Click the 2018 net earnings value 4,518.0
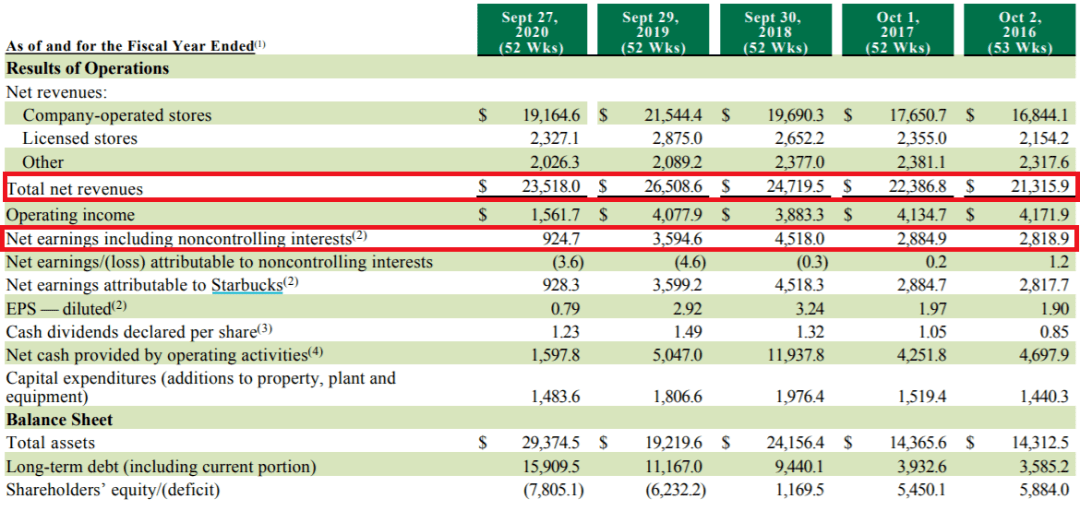Screen dimensions: 1080x511 (x=795, y=239)
